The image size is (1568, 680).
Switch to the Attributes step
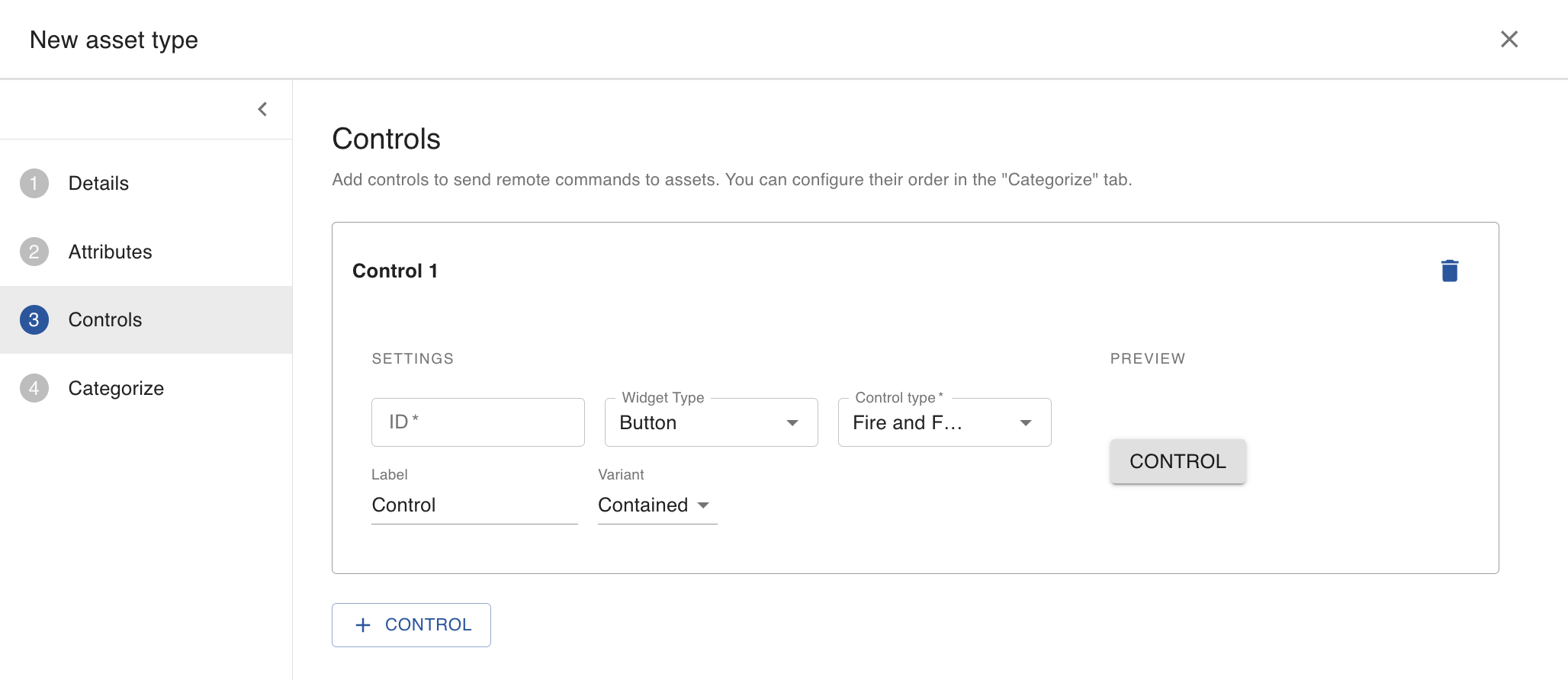110,252
